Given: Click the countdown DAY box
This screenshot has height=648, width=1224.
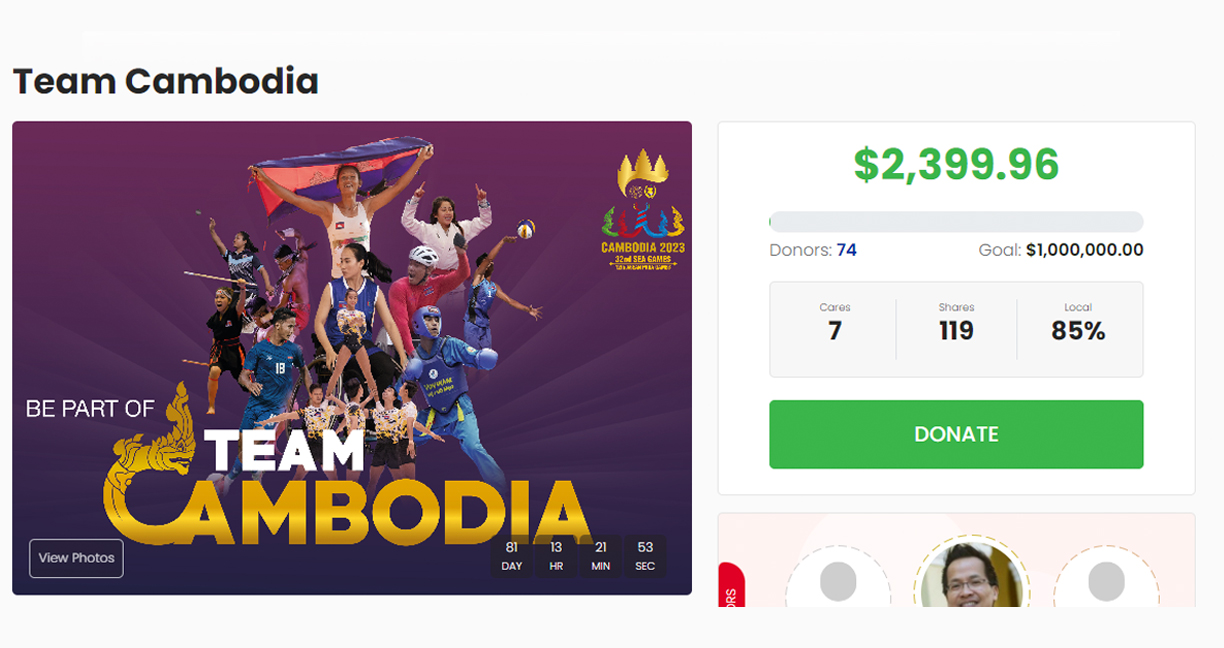Looking at the screenshot, I should (x=512, y=556).
